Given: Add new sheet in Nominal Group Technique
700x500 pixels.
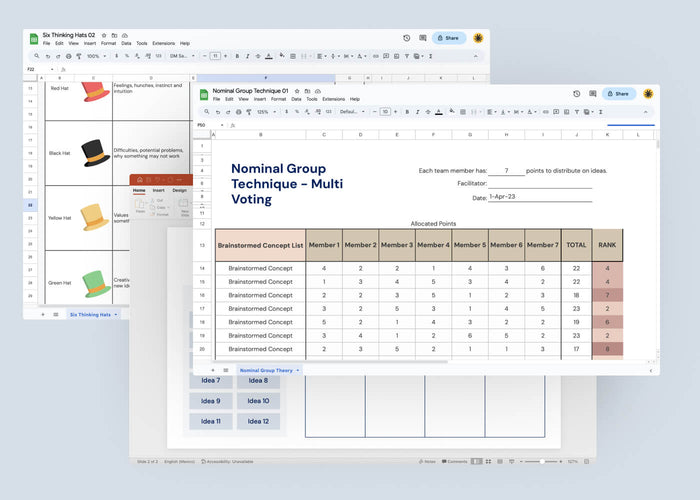Looking at the screenshot, I should pyautogui.click(x=212, y=370).
